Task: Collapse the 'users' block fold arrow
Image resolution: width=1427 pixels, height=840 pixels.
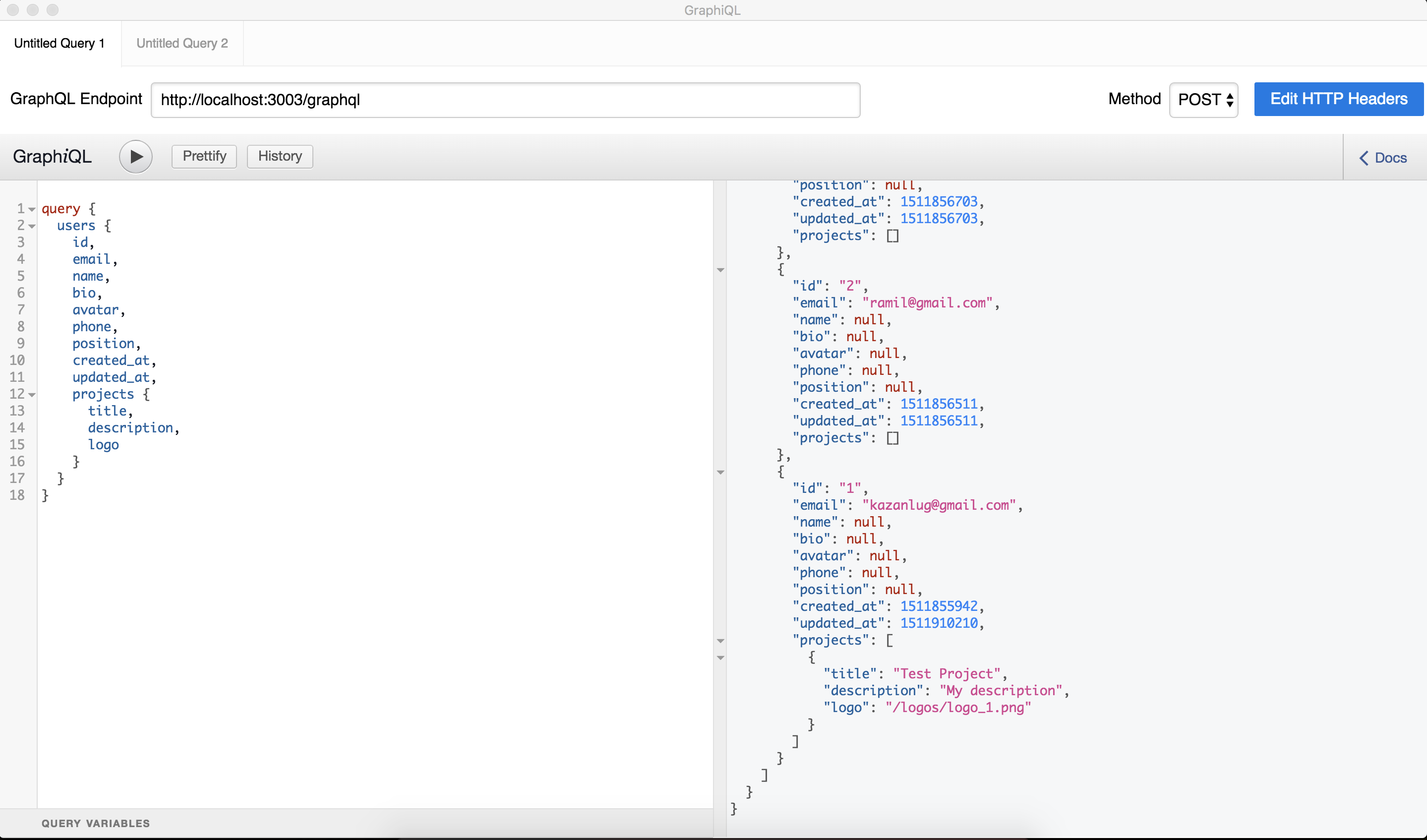Action: tap(32, 227)
